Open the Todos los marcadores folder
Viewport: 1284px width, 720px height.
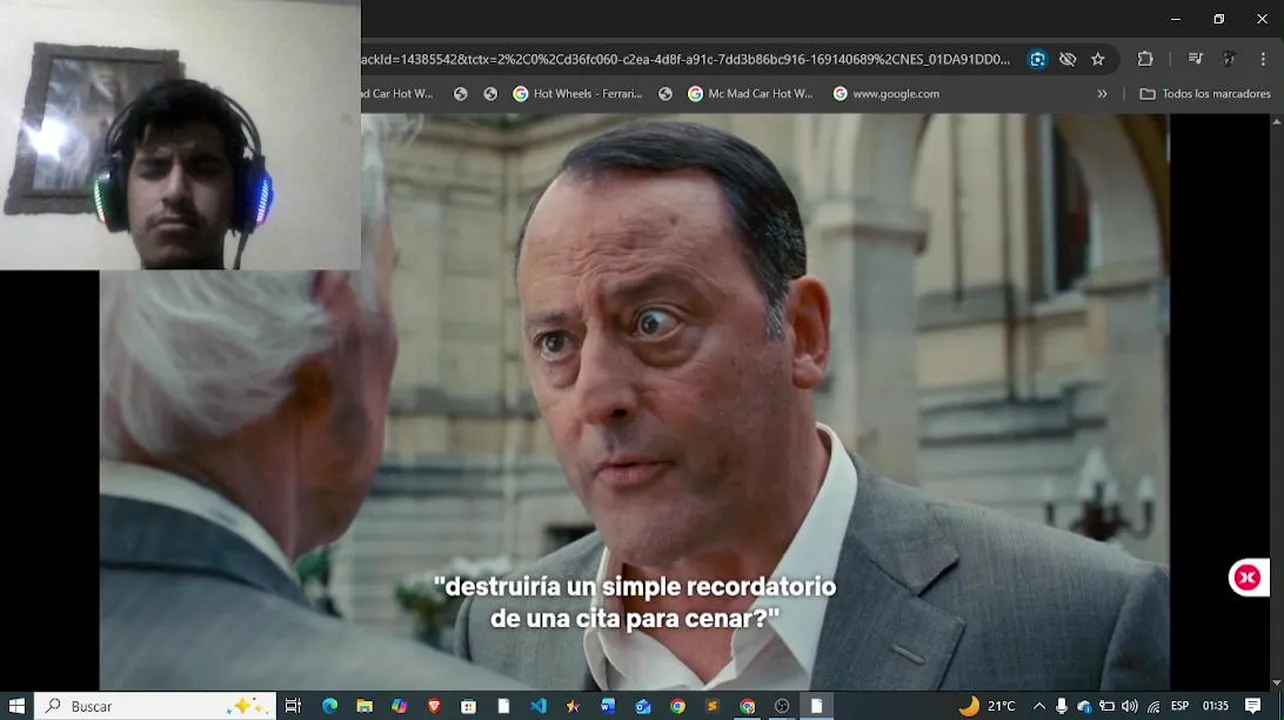(x=1206, y=94)
